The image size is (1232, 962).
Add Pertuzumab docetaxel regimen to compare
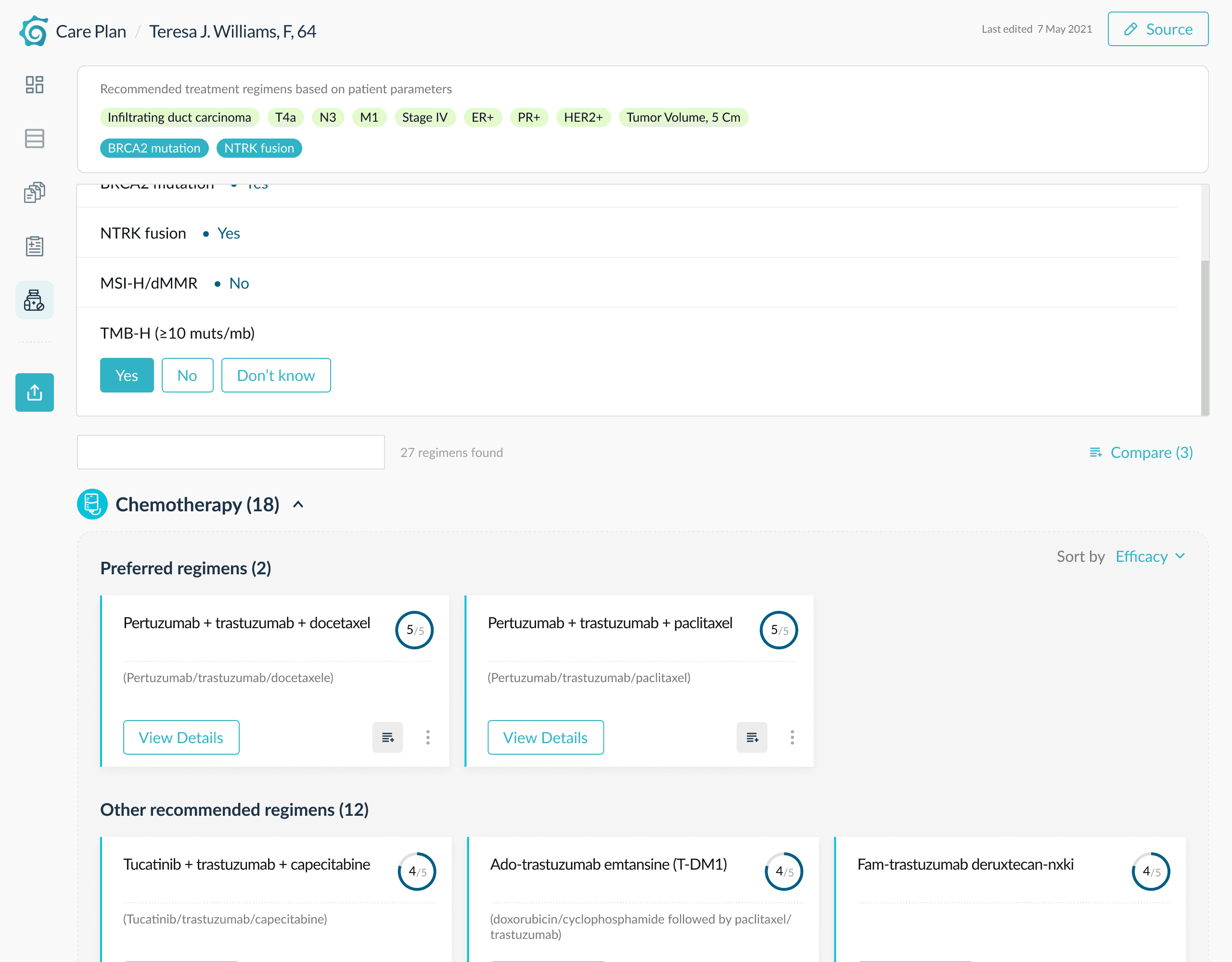(x=387, y=737)
